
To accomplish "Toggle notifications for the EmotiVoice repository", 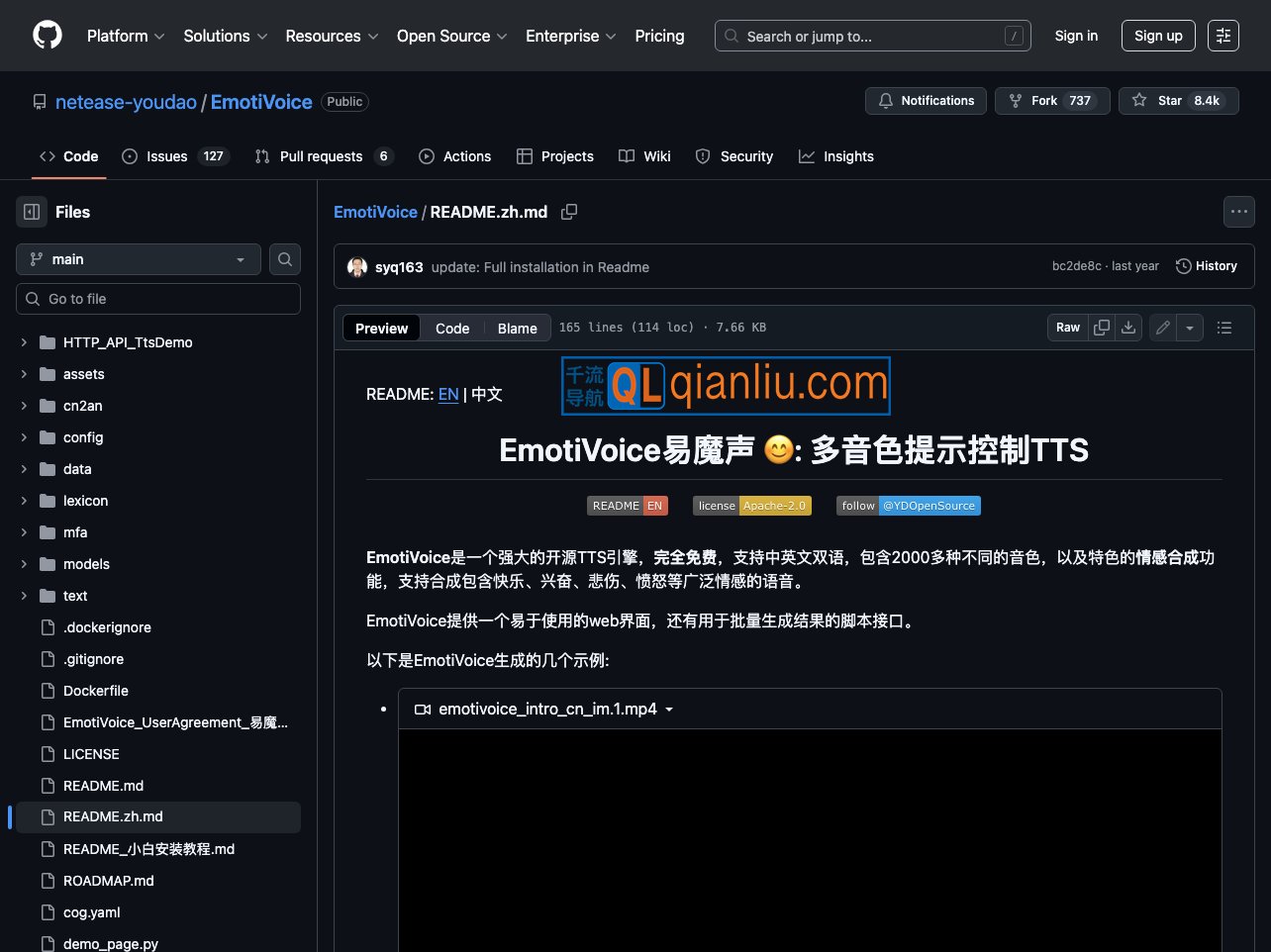I will coord(925,100).
